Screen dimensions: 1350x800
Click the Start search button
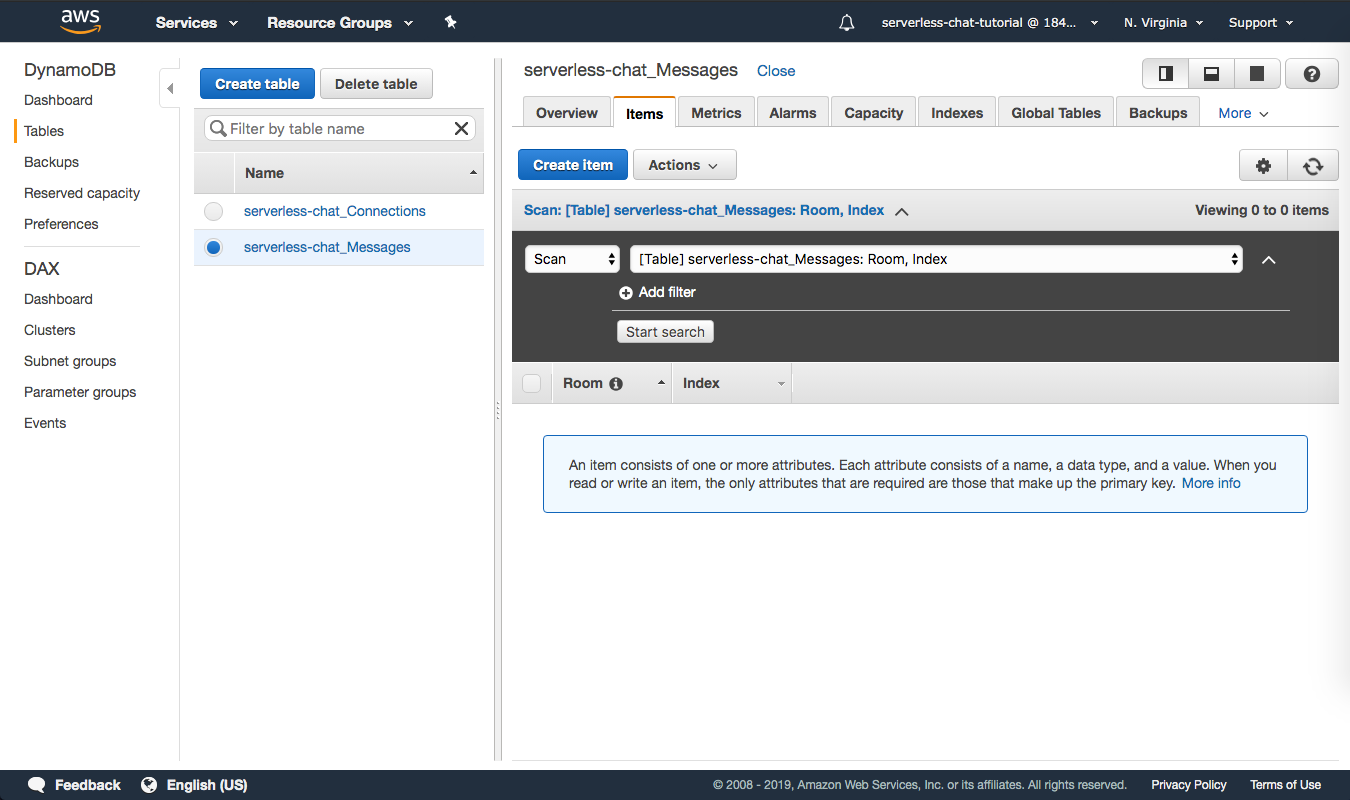tap(665, 332)
